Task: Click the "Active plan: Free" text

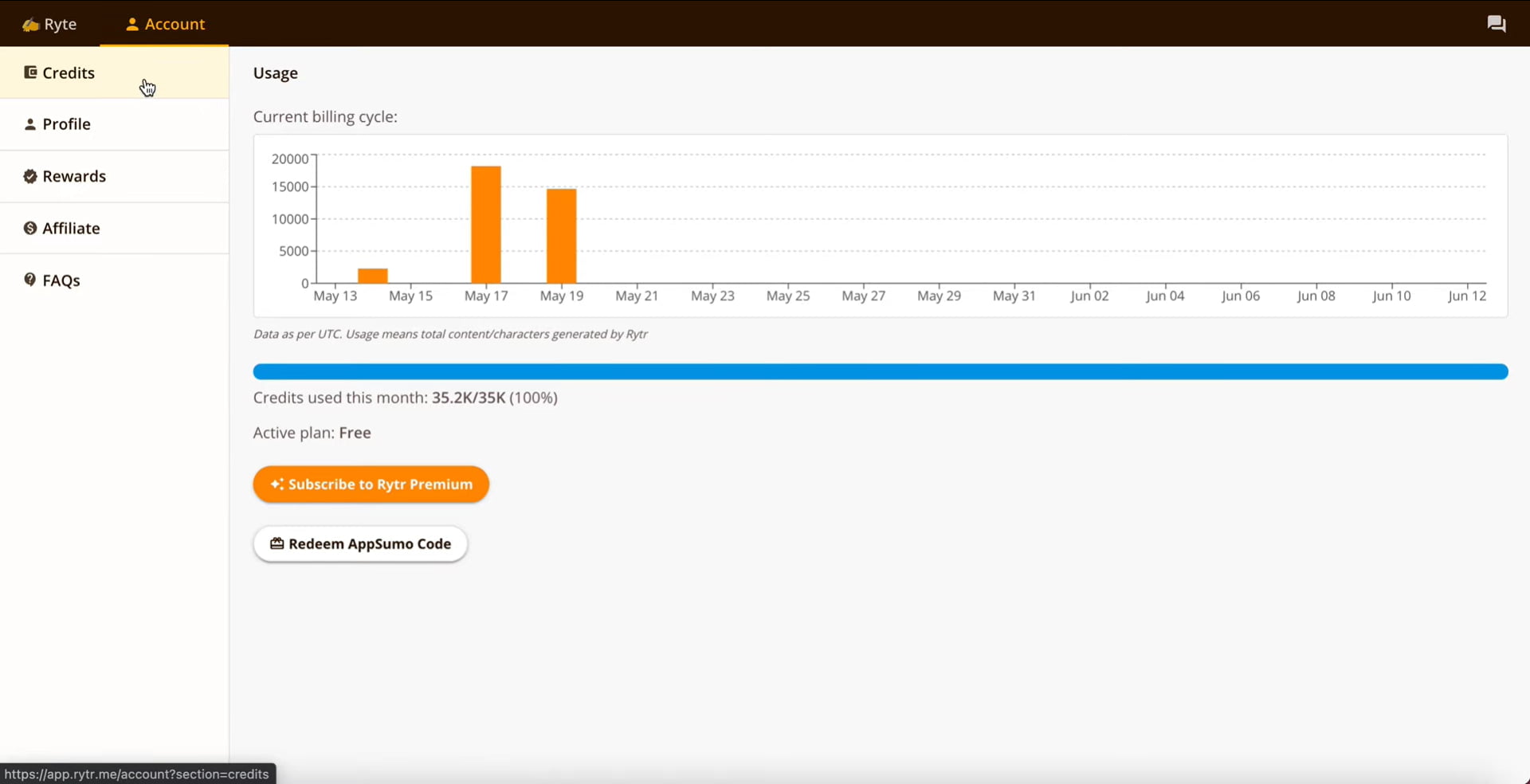Action: pos(312,433)
